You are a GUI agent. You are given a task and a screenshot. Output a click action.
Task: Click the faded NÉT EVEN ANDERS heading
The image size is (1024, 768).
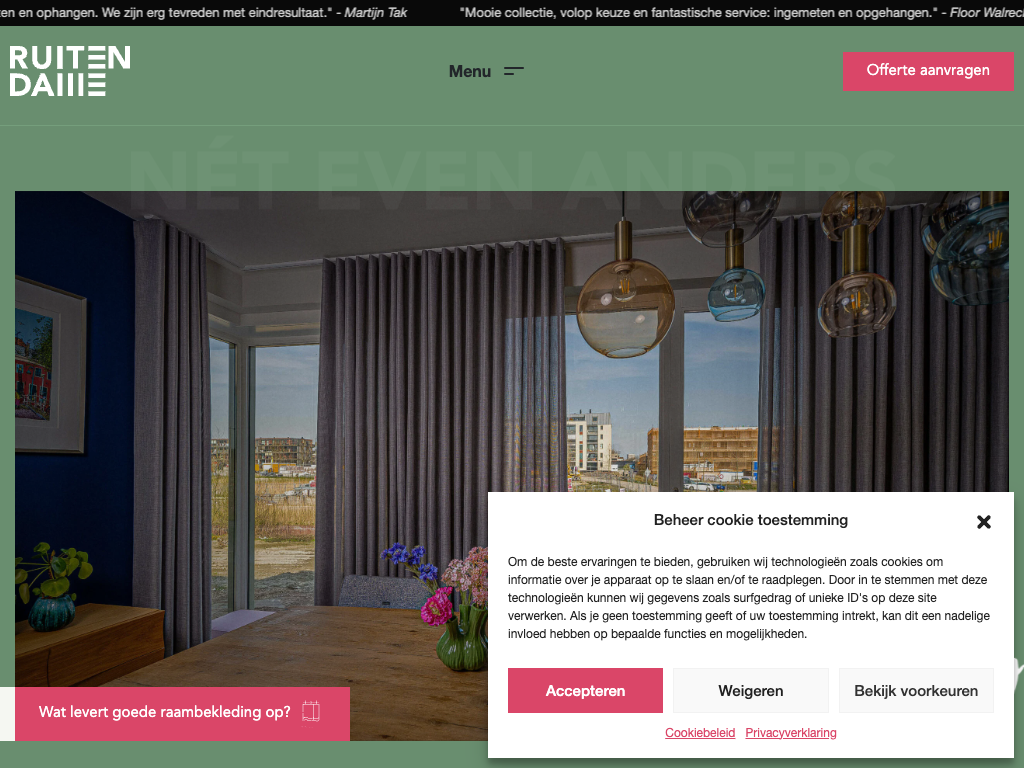point(512,179)
